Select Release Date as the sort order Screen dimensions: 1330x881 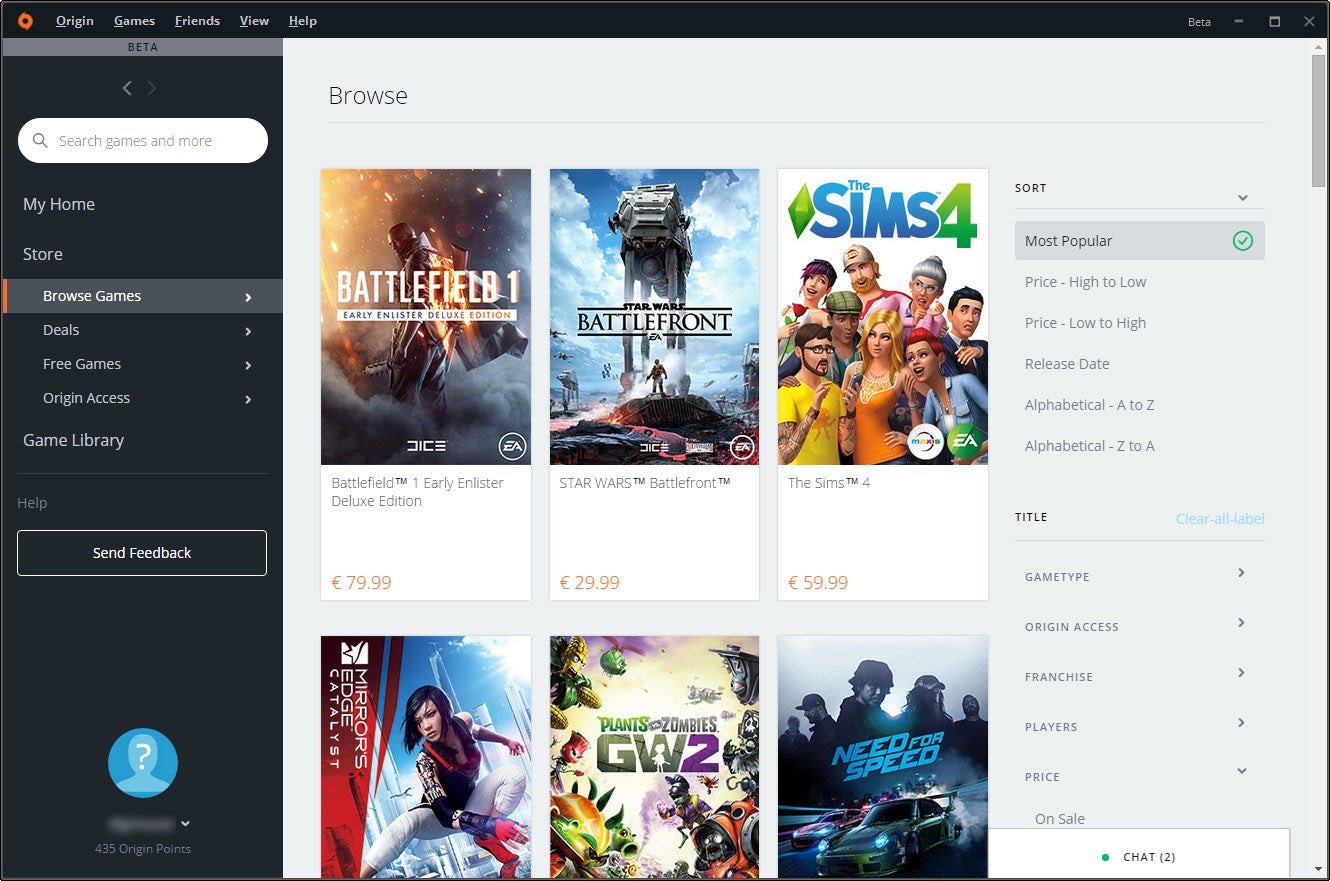1067,363
